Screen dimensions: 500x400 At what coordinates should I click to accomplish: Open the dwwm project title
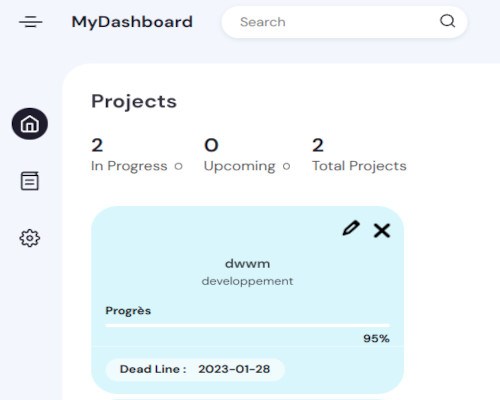[247, 264]
